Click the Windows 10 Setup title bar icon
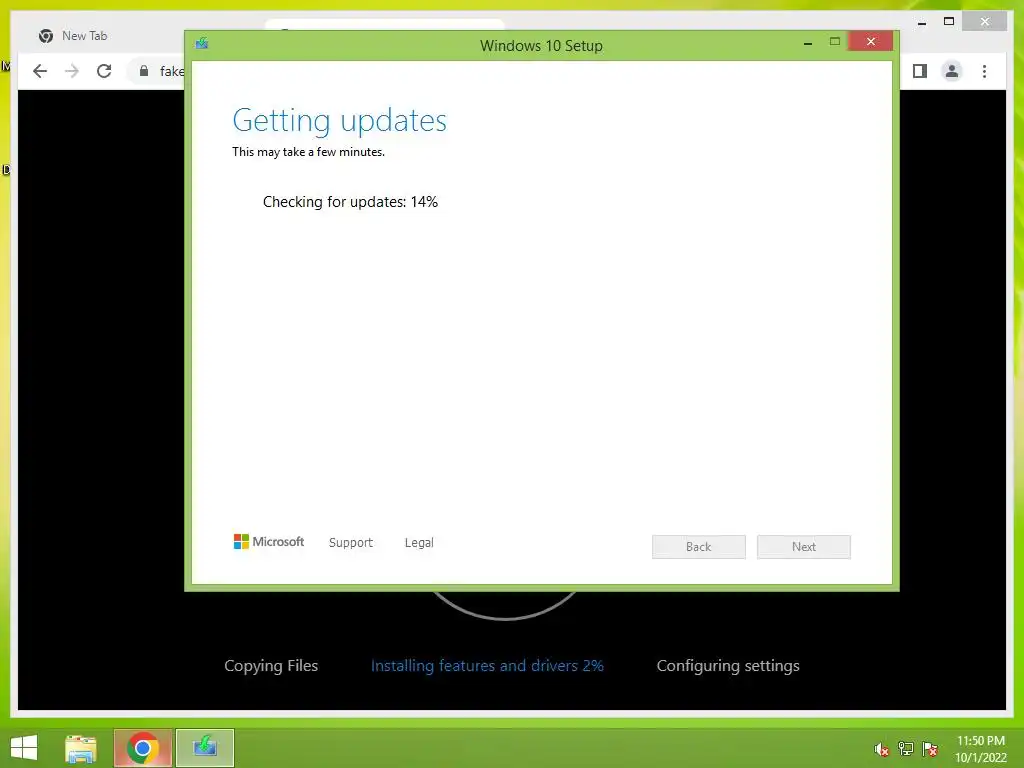The width and height of the screenshot is (1024, 768). pyautogui.click(x=202, y=44)
